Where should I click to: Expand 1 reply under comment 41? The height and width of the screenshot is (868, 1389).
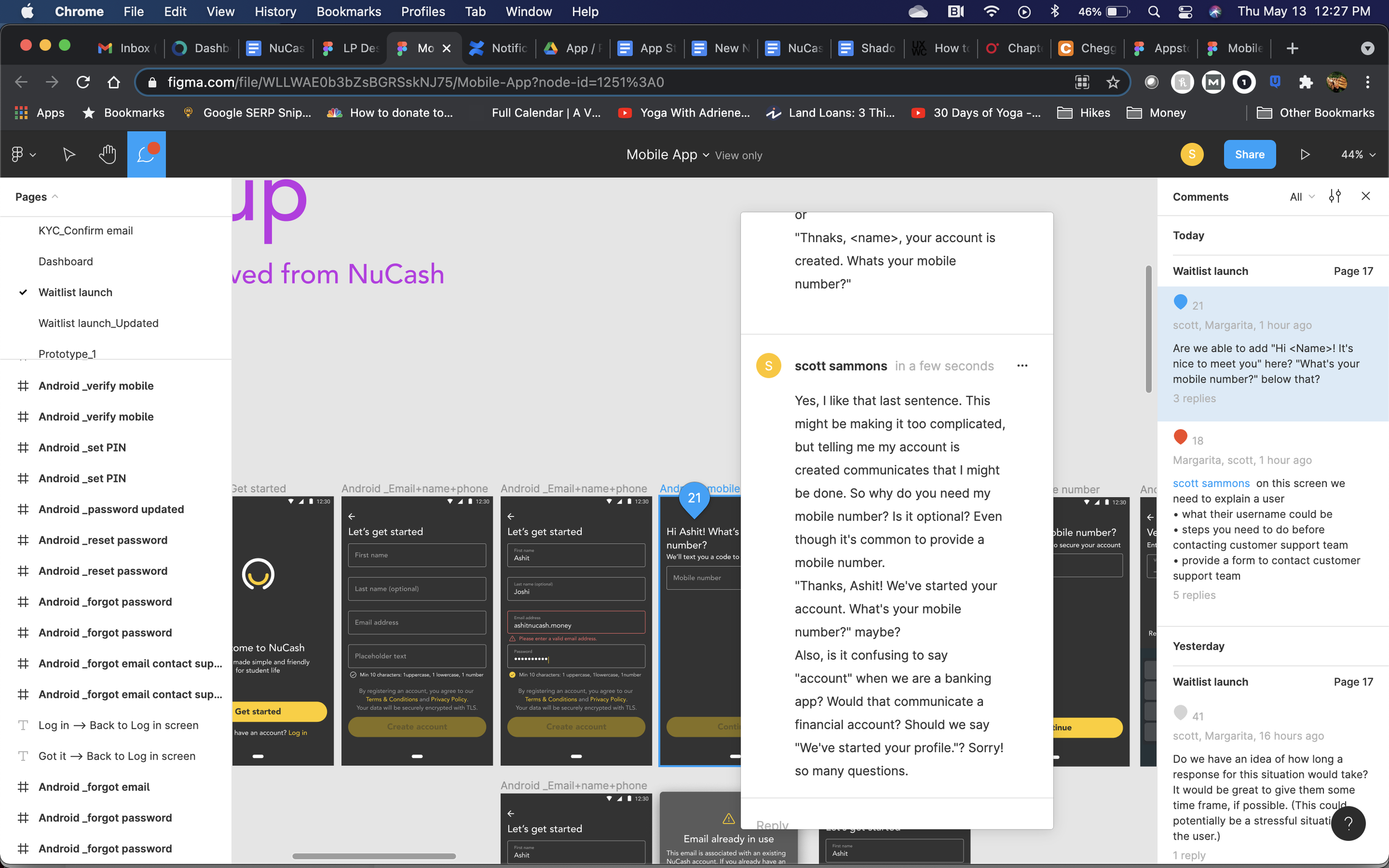click(1189, 855)
